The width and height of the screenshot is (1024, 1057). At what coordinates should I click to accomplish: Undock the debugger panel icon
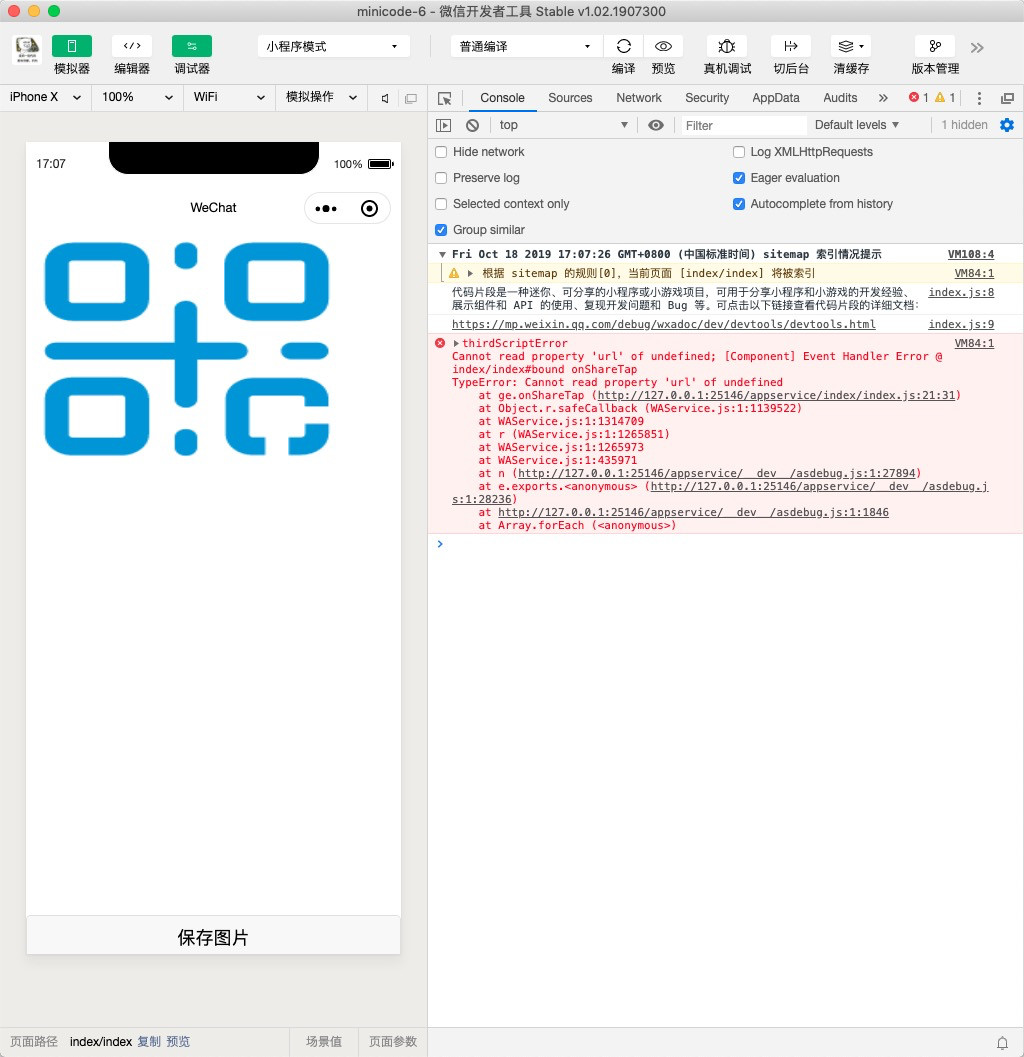click(1007, 98)
